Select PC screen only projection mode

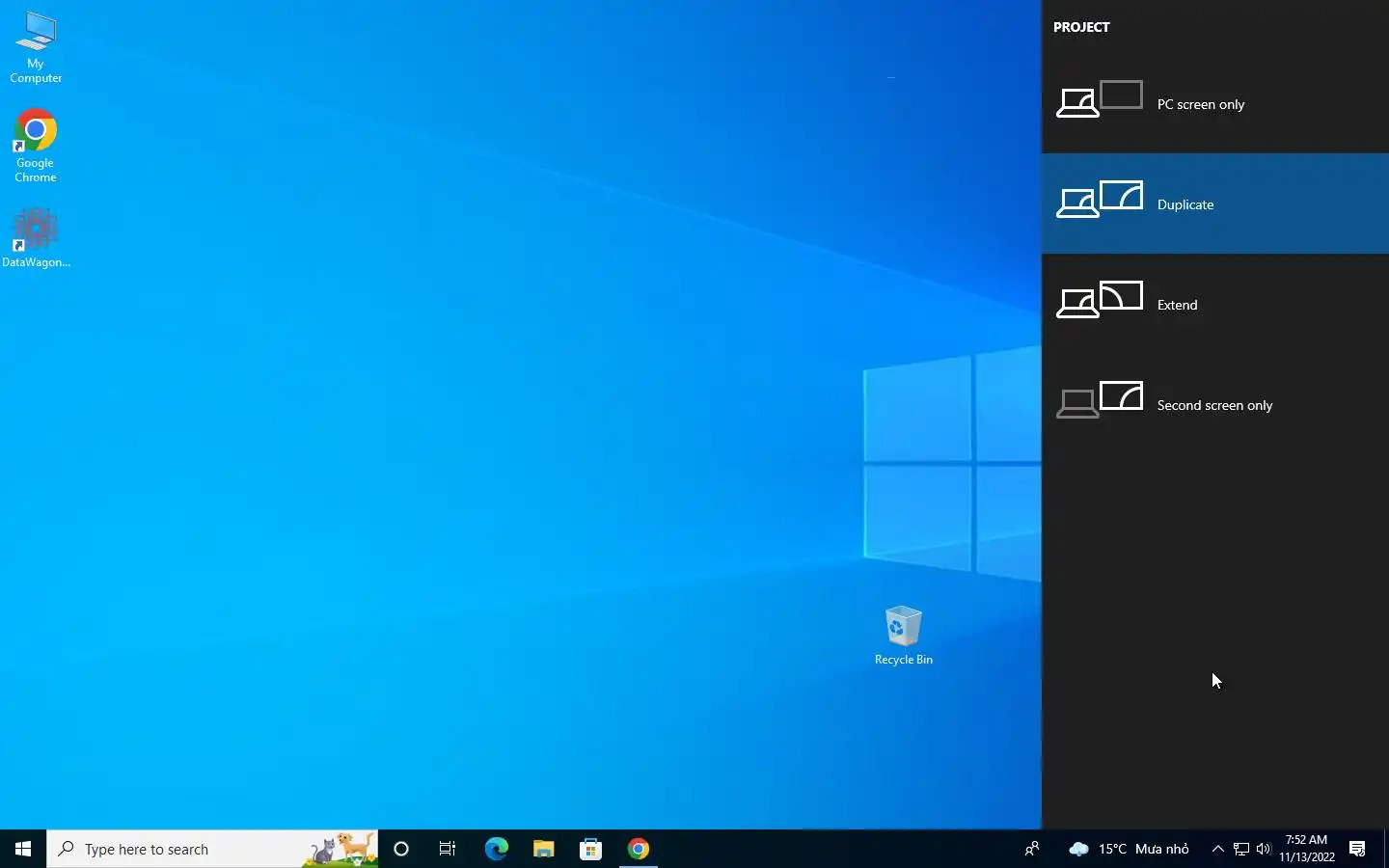point(1215,103)
